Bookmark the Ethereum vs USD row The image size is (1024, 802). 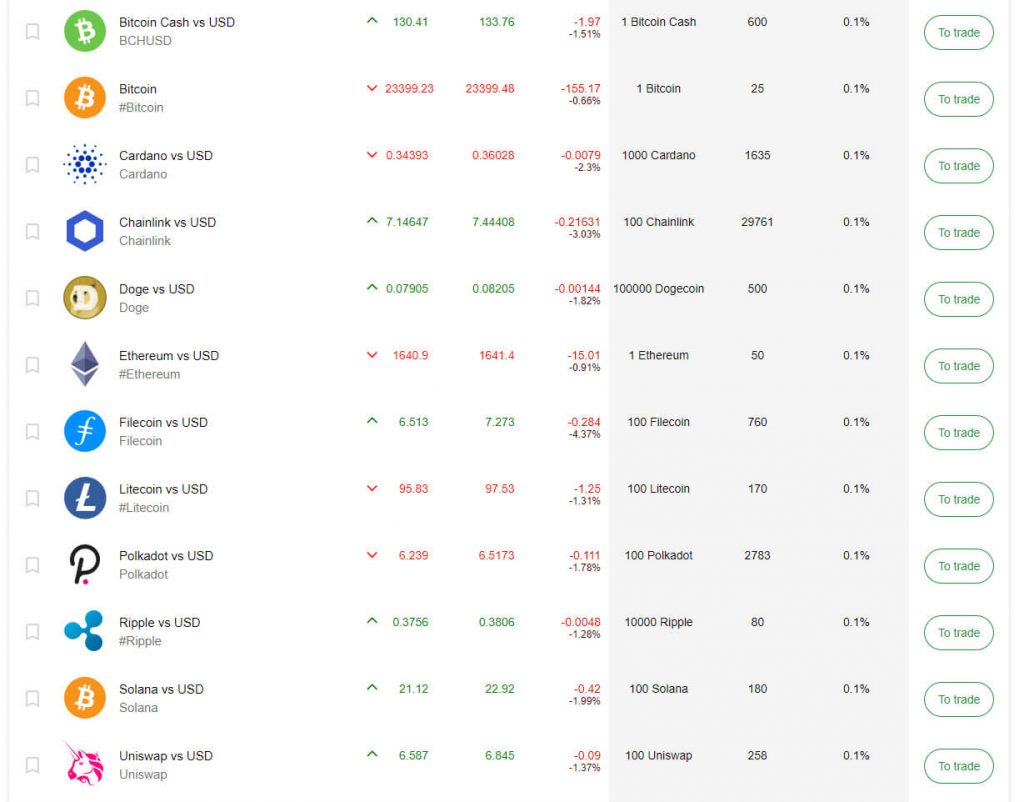(x=32, y=365)
